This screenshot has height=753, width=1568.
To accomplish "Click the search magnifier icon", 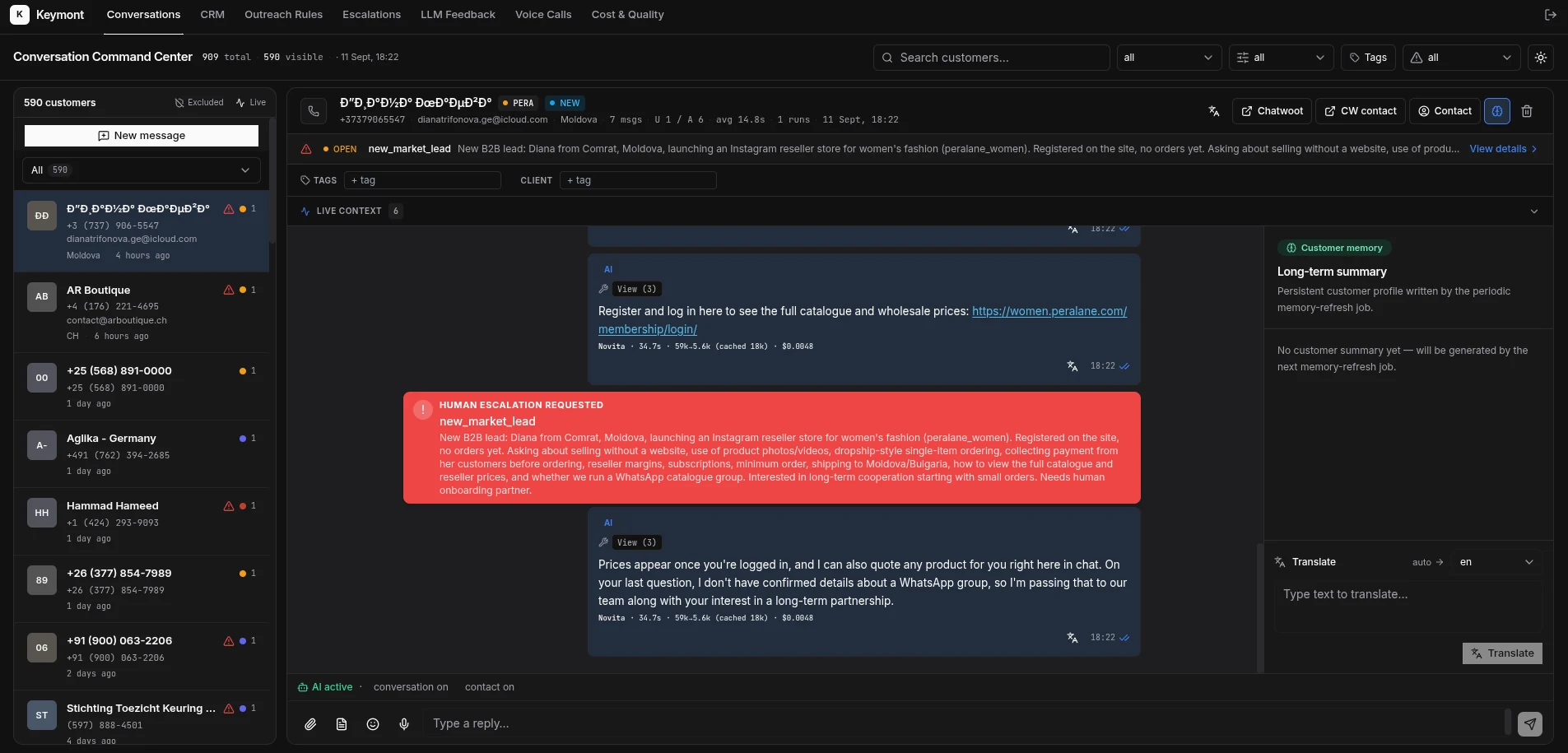I will click(887, 58).
